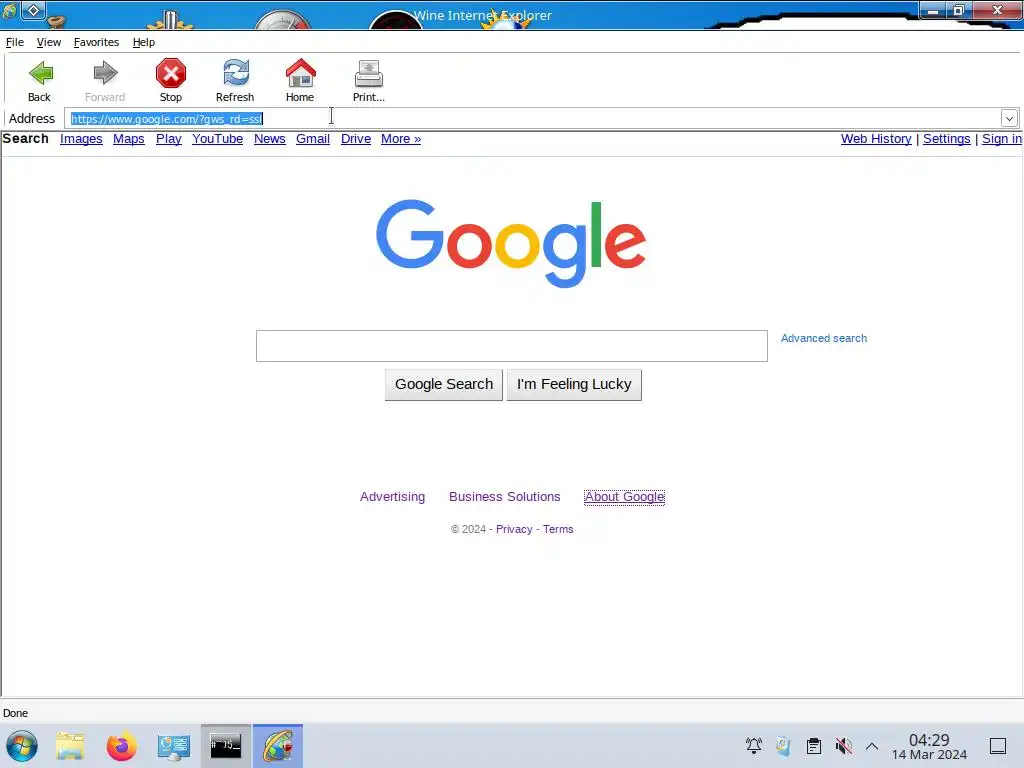Open the File menu
The height and width of the screenshot is (768, 1024).
[x=14, y=42]
